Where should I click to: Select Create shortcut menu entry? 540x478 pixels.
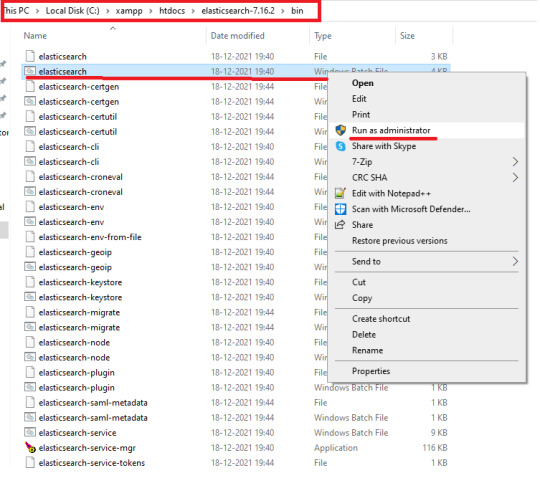coord(381,319)
